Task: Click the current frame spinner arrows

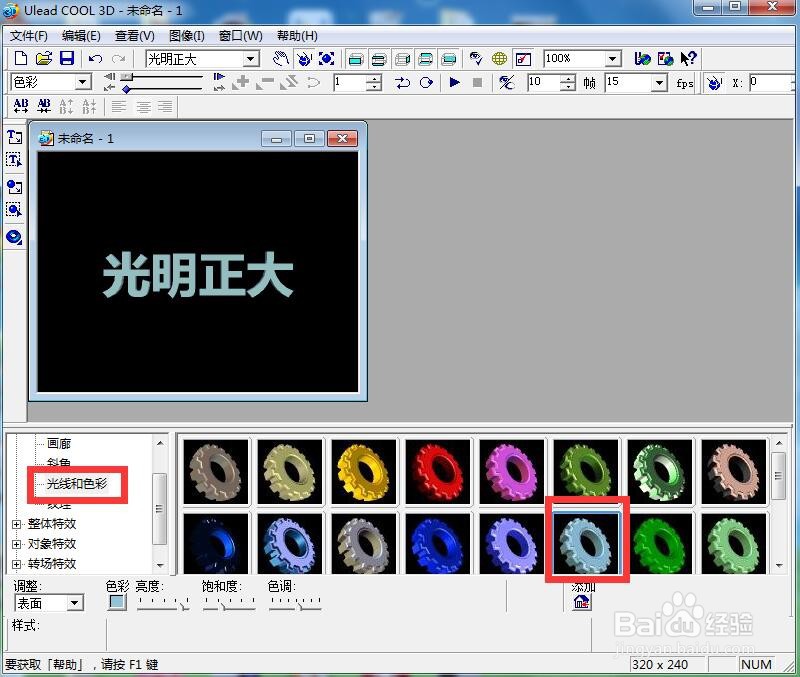Action: click(x=374, y=83)
